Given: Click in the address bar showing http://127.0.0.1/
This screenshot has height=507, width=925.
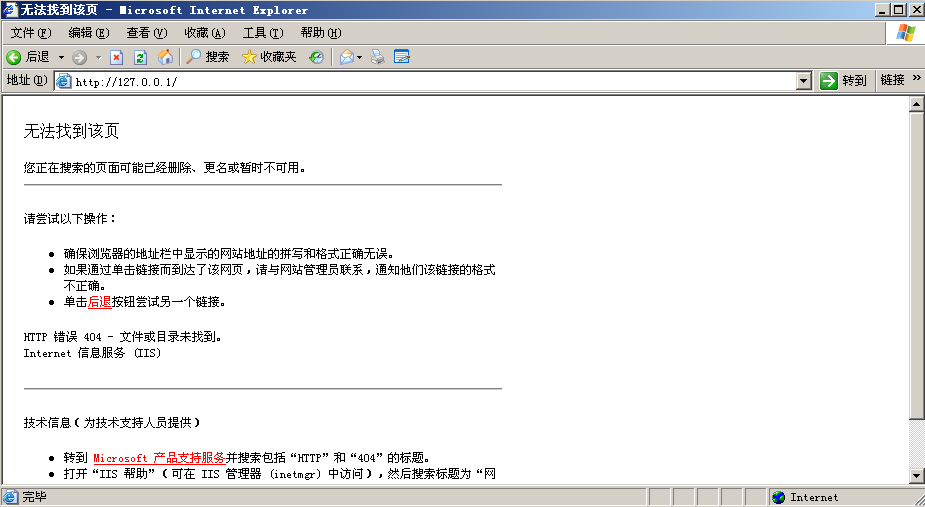Looking at the screenshot, I should [x=434, y=81].
